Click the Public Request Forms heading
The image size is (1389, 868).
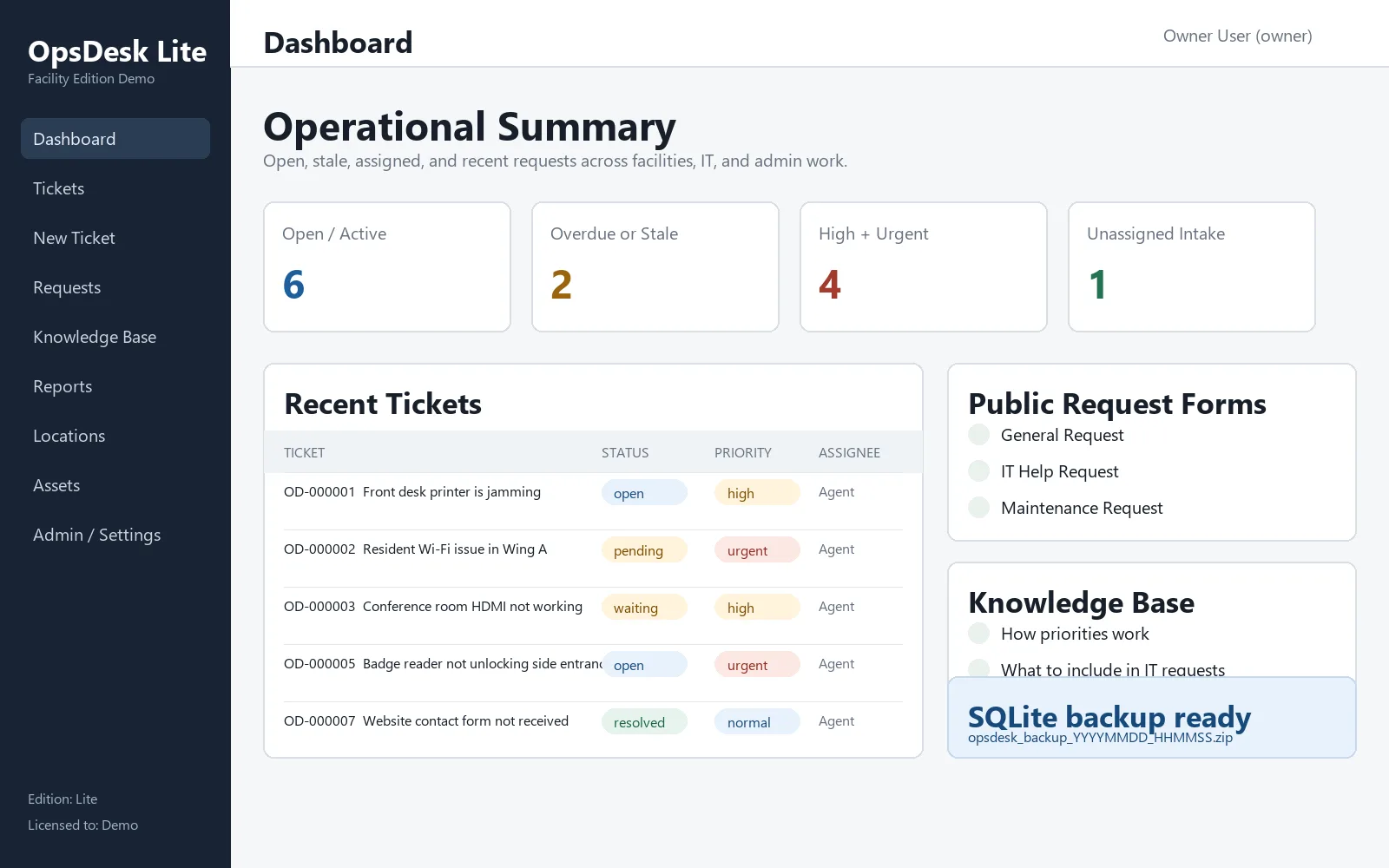coord(1117,404)
